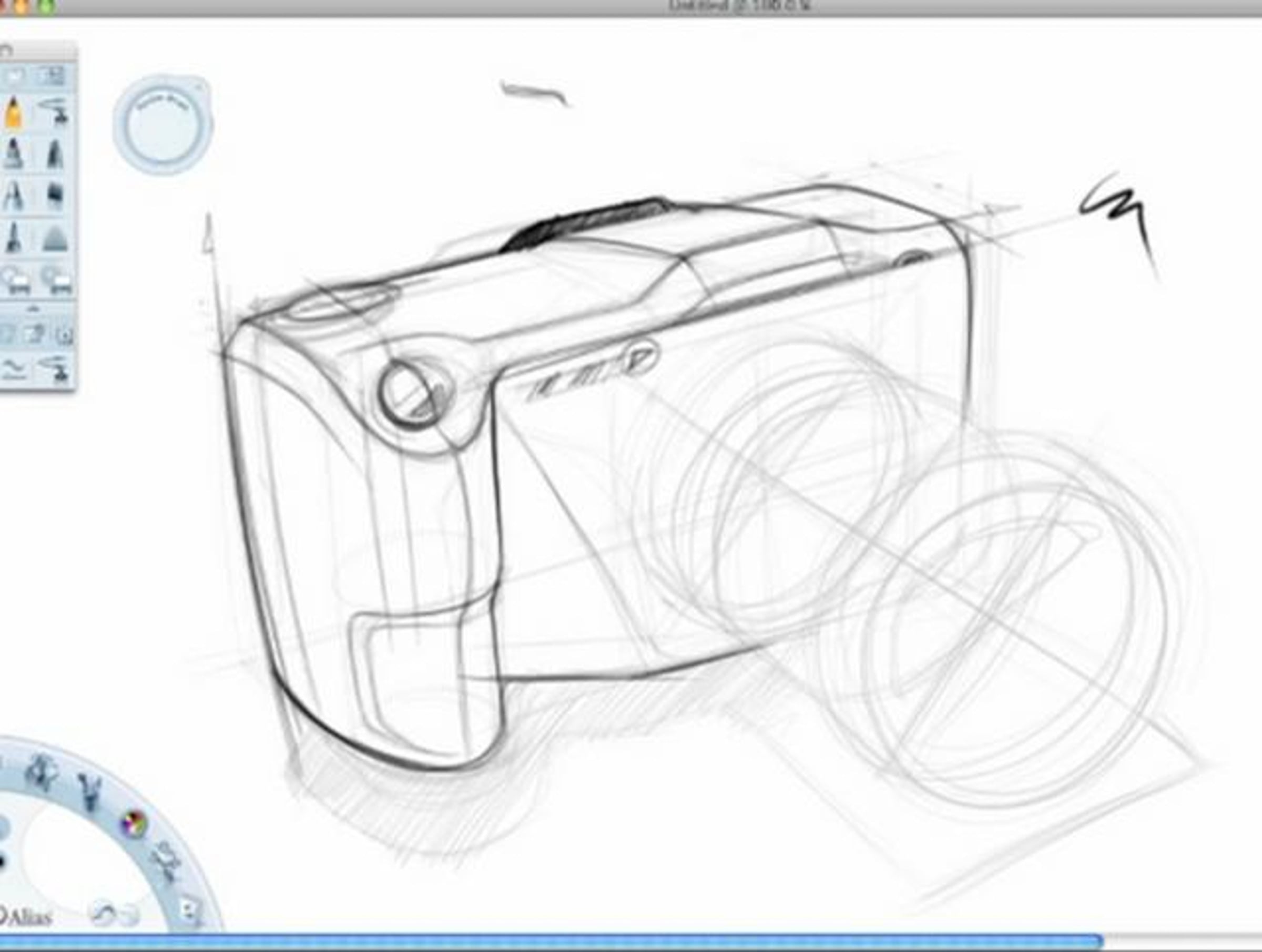This screenshot has width=1262, height=952.
Task: Click the blue progress bar at bottom
Action: point(551,941)
